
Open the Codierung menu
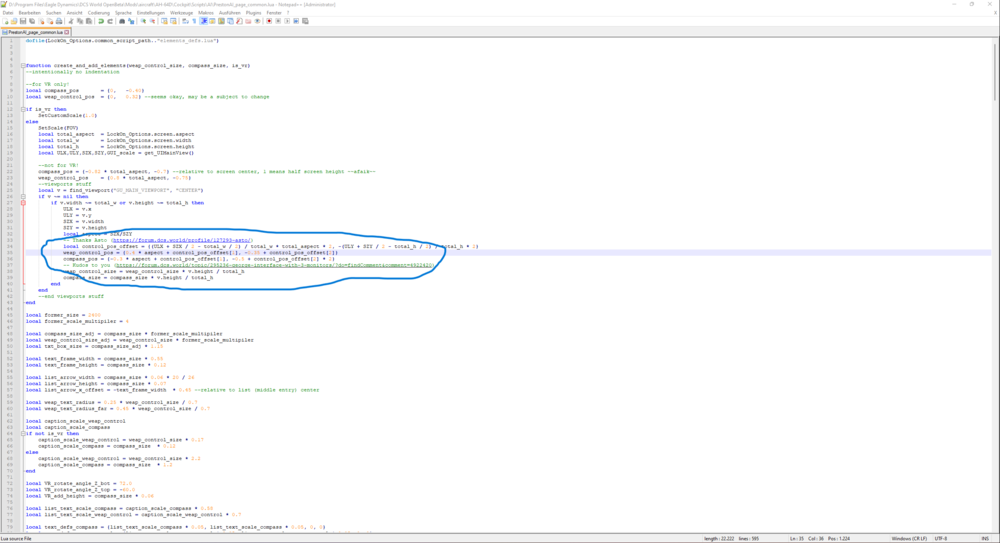click(99, 13)
